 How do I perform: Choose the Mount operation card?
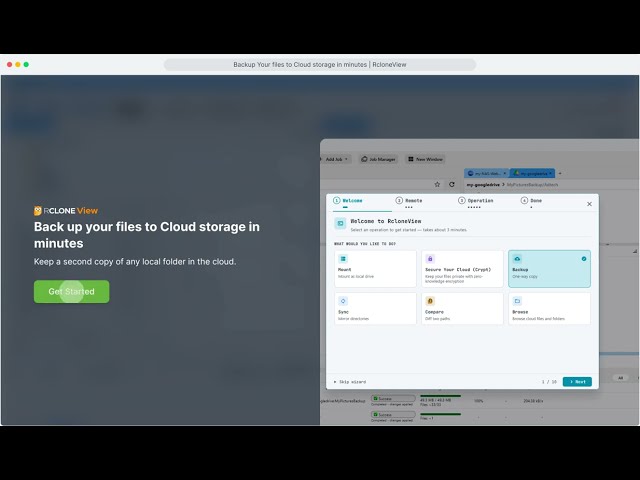(376, 269)
